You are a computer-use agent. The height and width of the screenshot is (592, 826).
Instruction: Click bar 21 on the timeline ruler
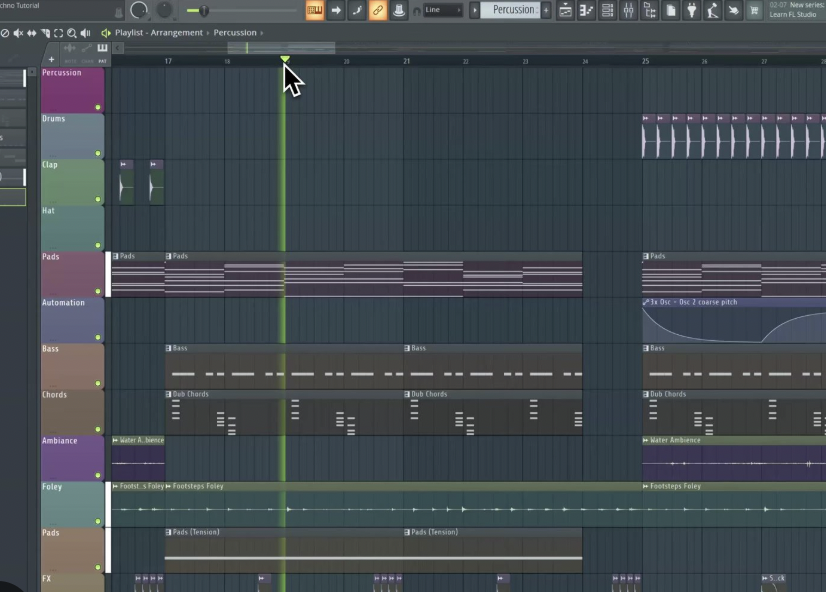[407, 61]
